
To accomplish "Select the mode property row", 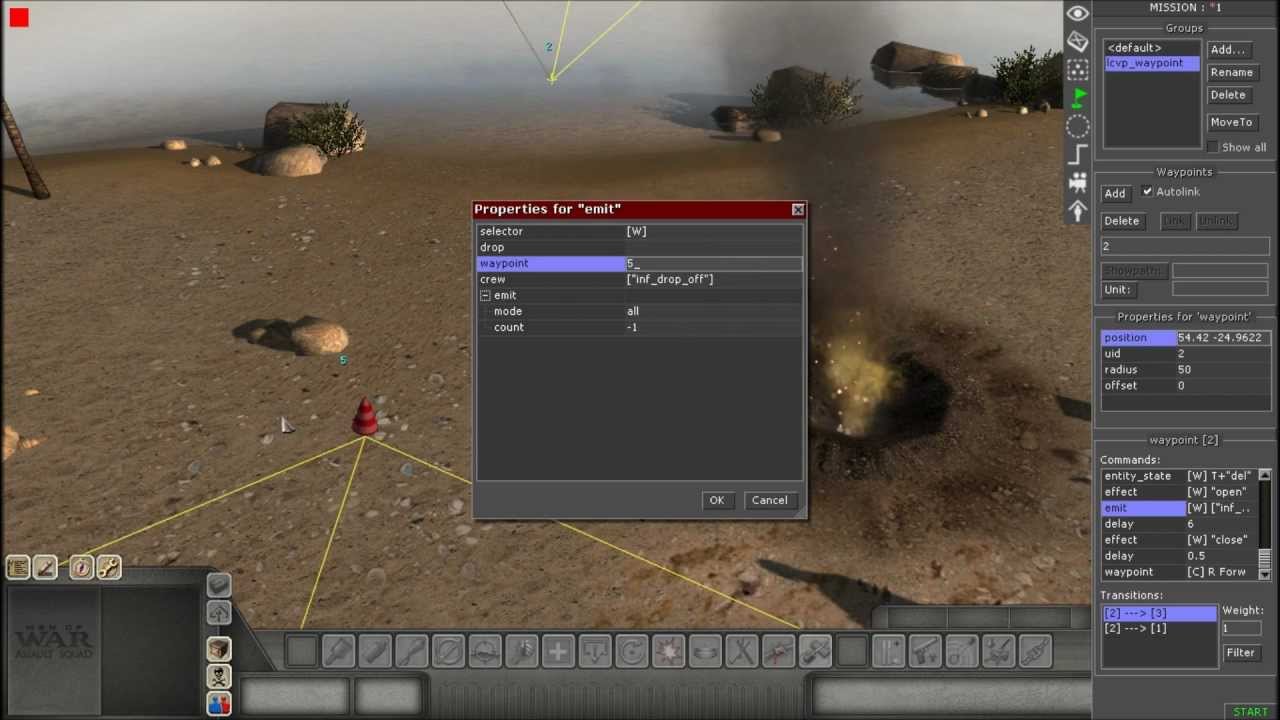I will 639,311.
